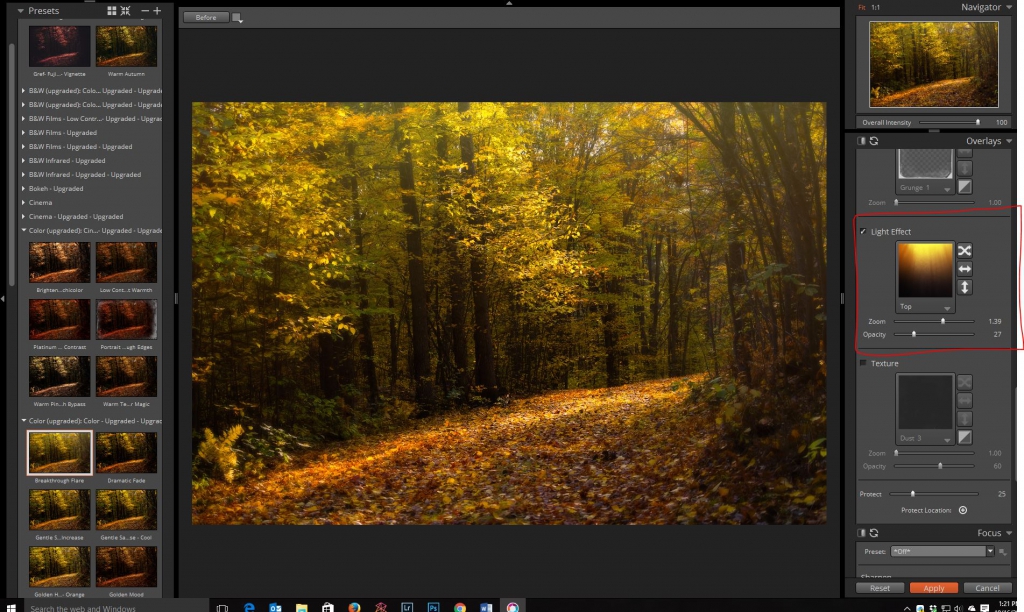The image size is (1024, 612).
Task: Toggle Overlays panel before/after preview
Action: click(861, 141)
